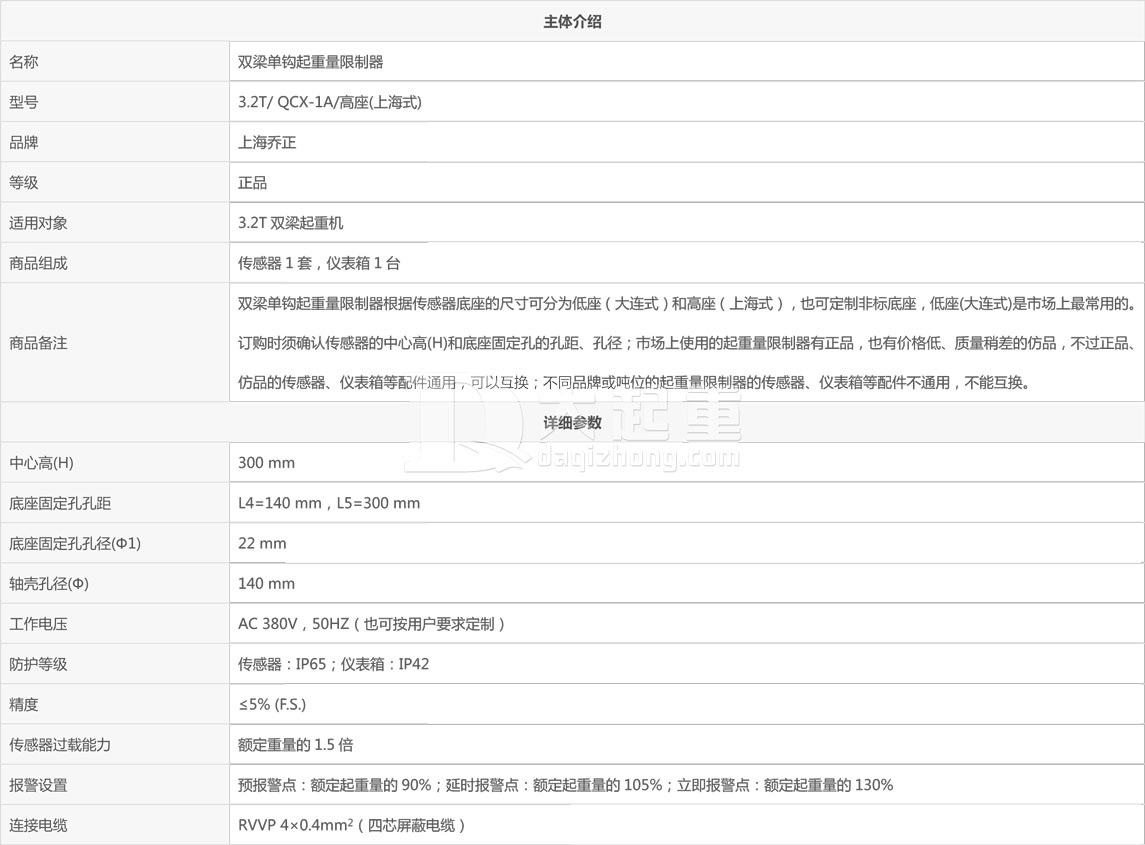
Task: Select the 连接电缆 label cell
Action: (115, 825)
